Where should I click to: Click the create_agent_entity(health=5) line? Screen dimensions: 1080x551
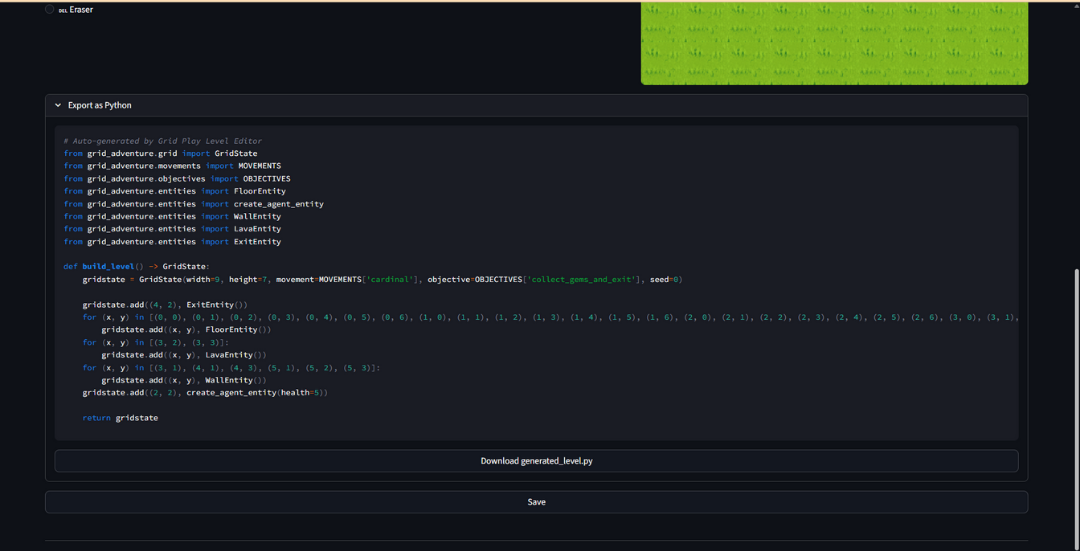tap(205, 393)
